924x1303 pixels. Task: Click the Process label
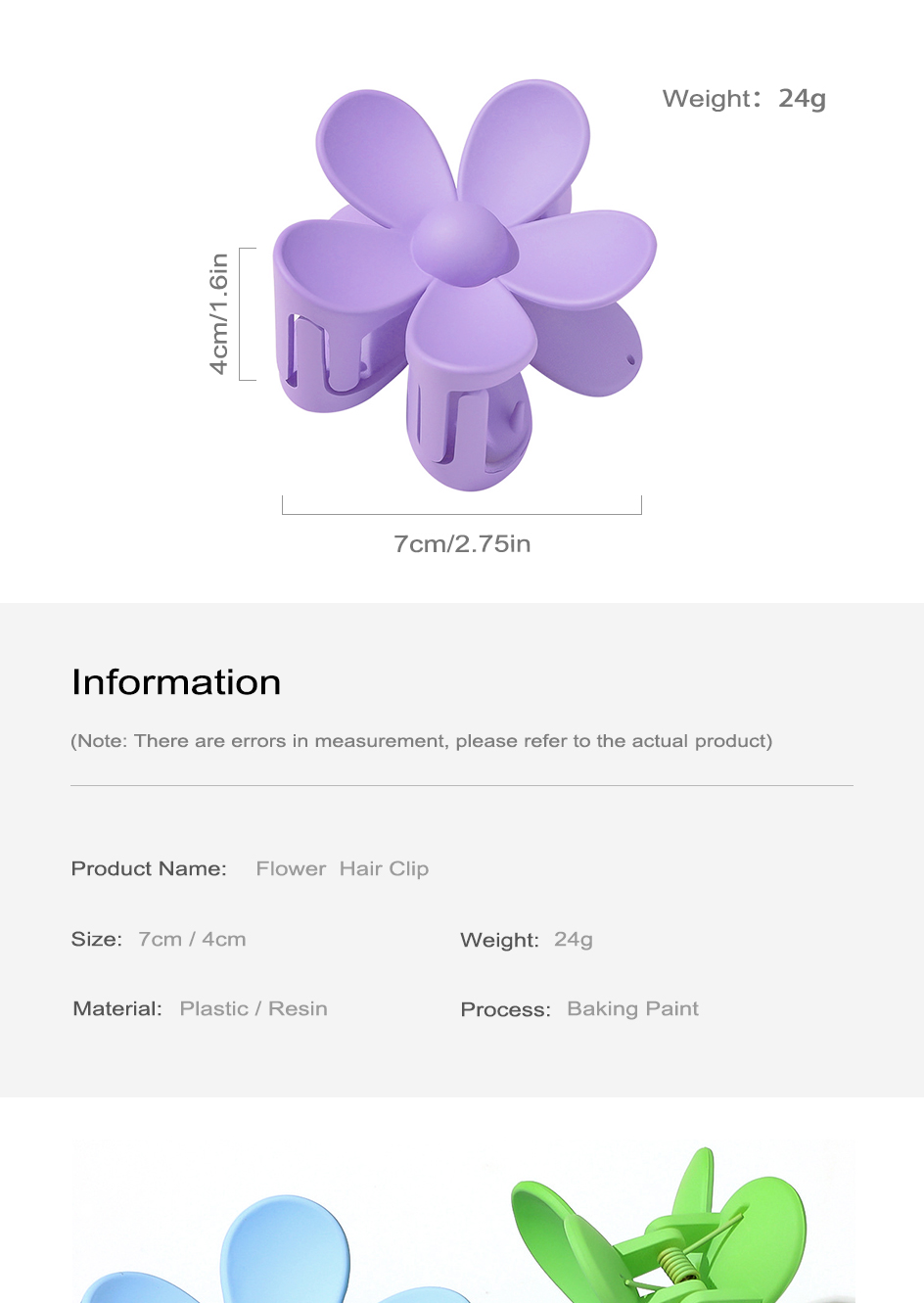click(x=506, y=1010)
